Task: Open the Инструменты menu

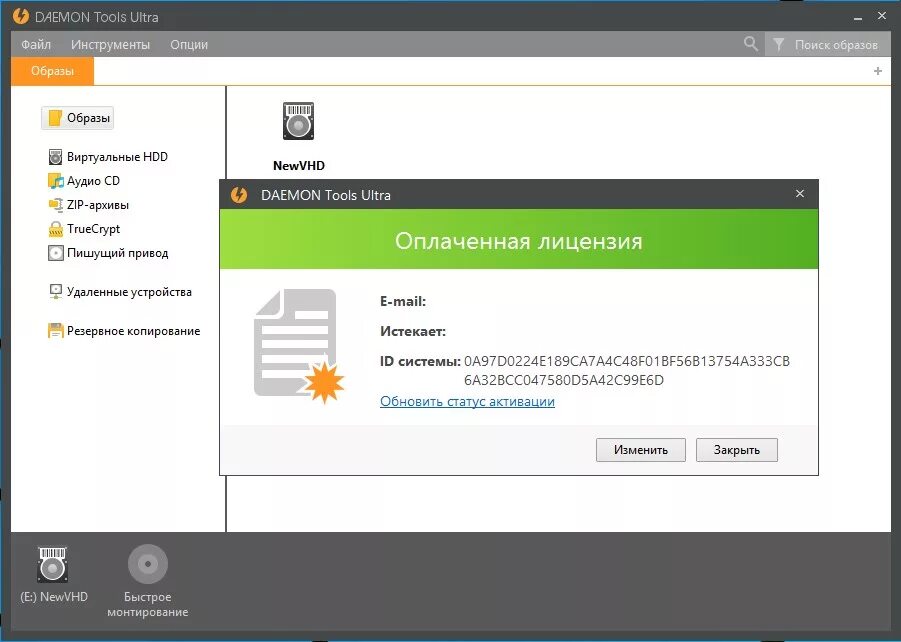Action: (x=110, y=44)
